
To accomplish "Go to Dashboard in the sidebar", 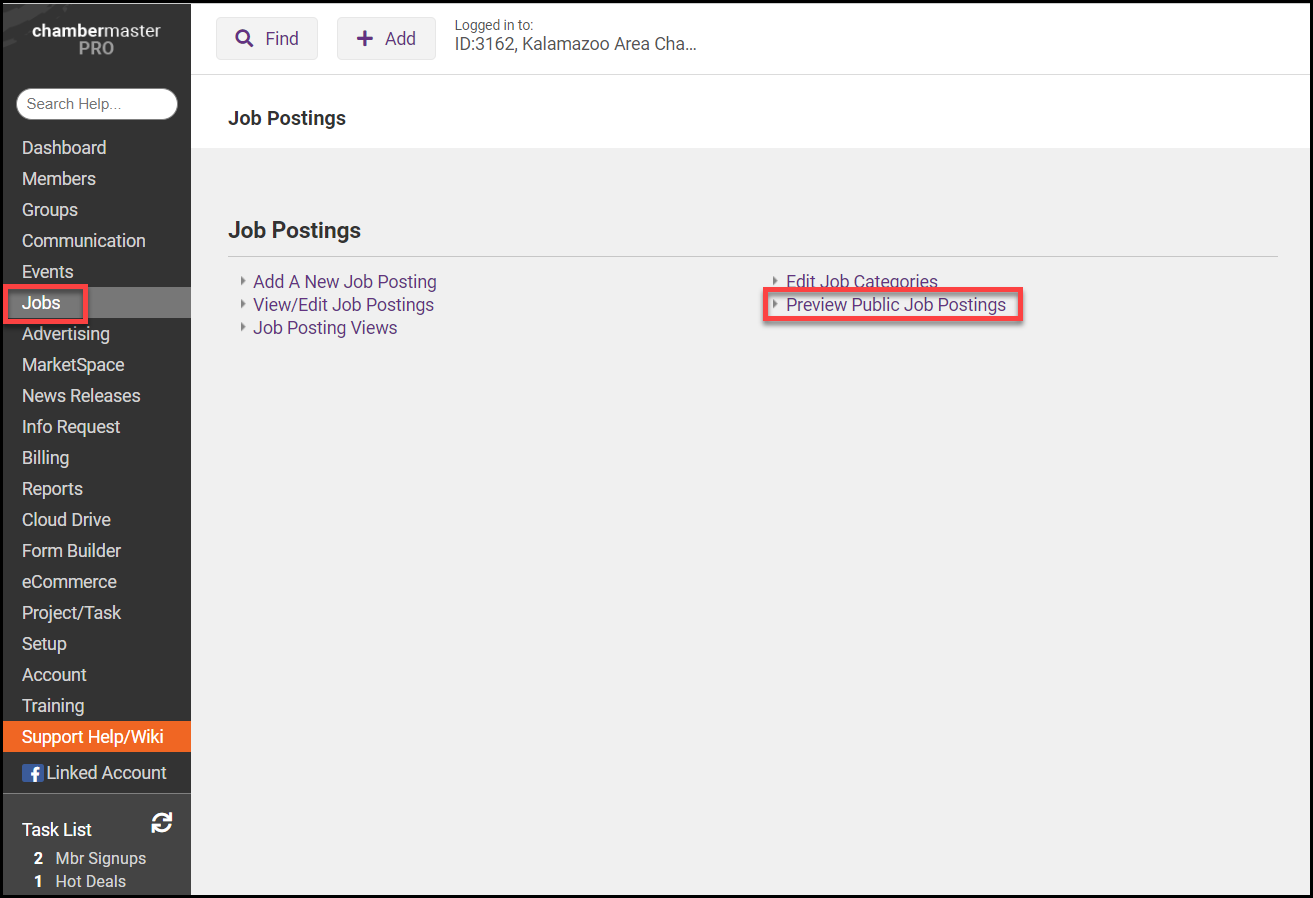I will pyautogui.click(x=64, y=148).
